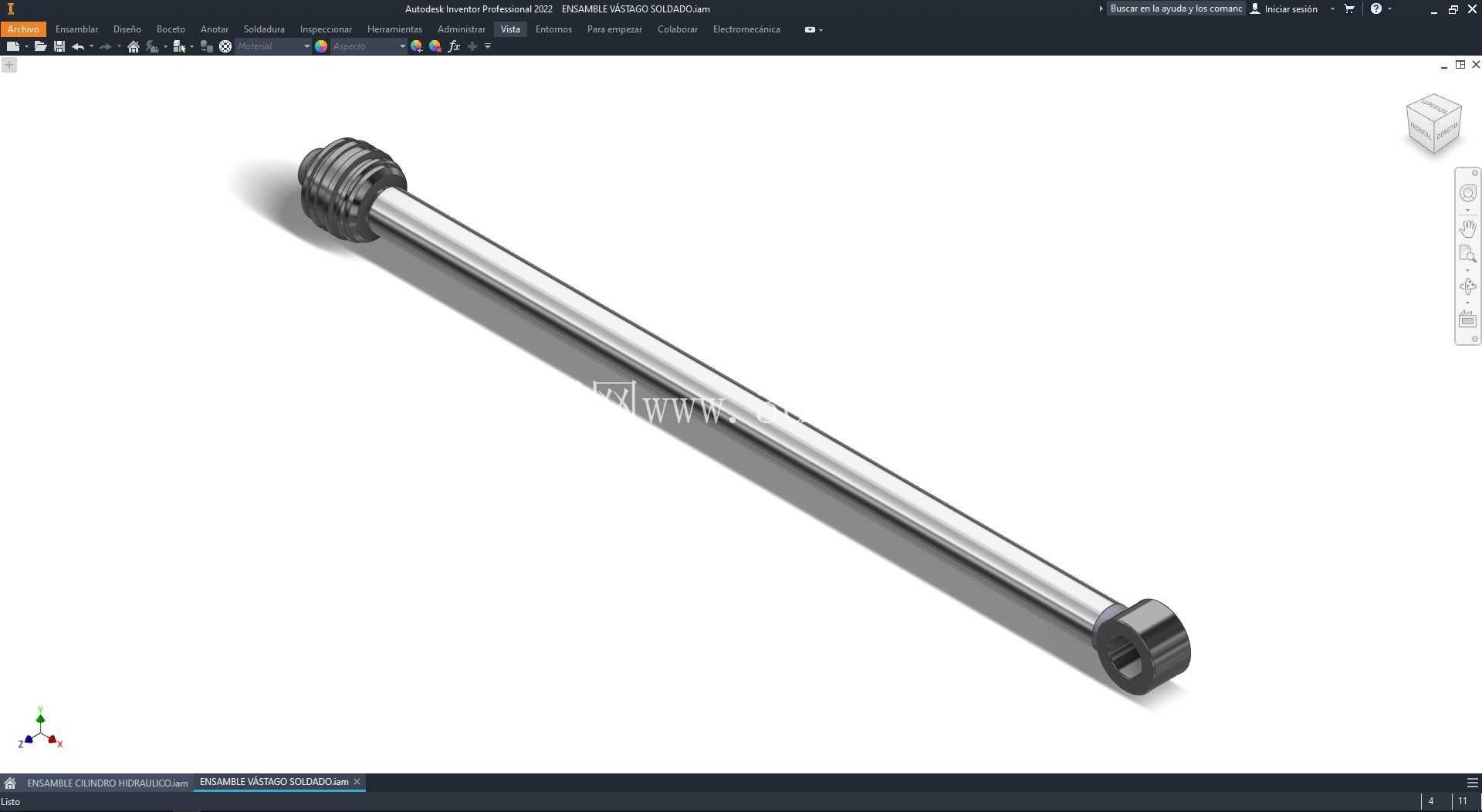Screen dimensions: 1482x812
Task: Click the Redo arrow icon
Action: [106, 46]
